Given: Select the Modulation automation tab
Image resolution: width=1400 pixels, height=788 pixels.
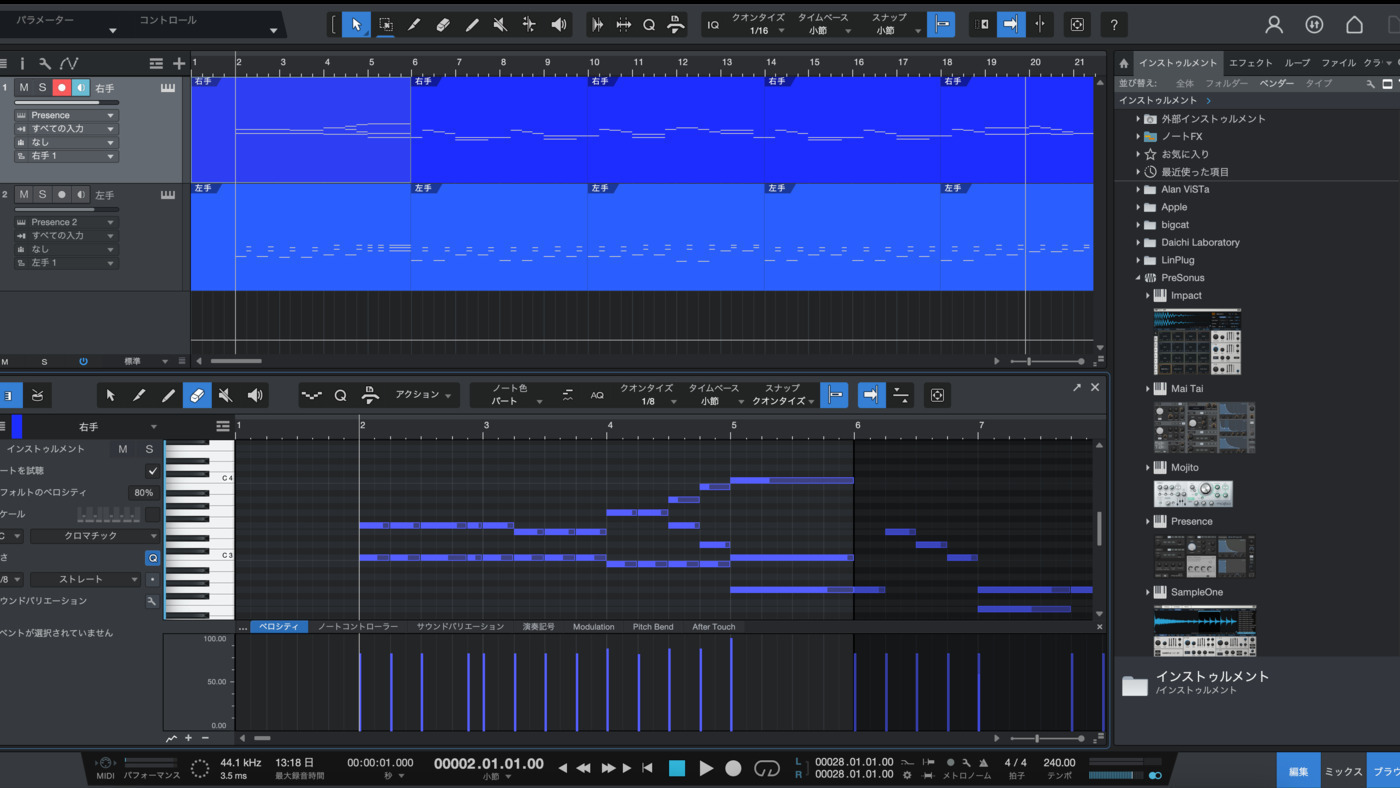Looking at the screenshot, I should (x=593, y=627).
